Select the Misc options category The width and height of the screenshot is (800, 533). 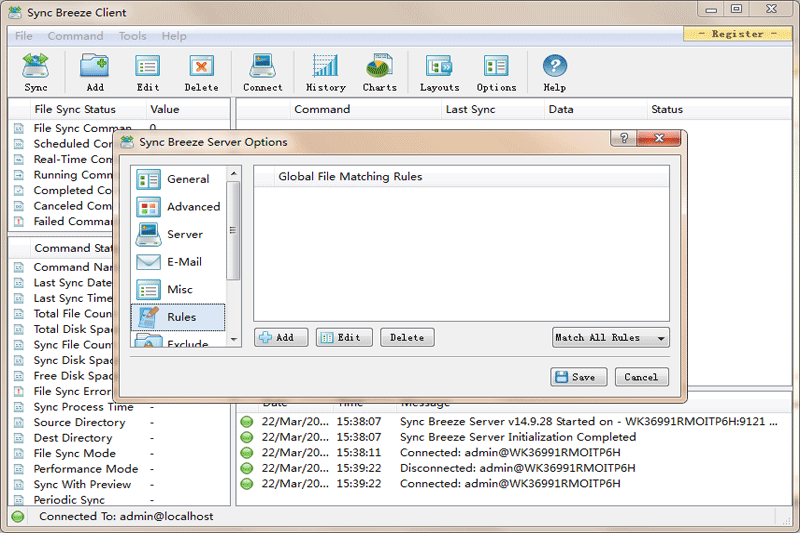coord(178,289)
